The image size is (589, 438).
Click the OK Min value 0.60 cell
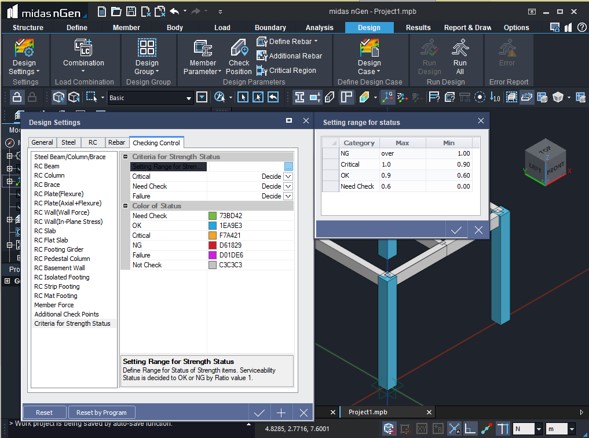click(449, 175)
